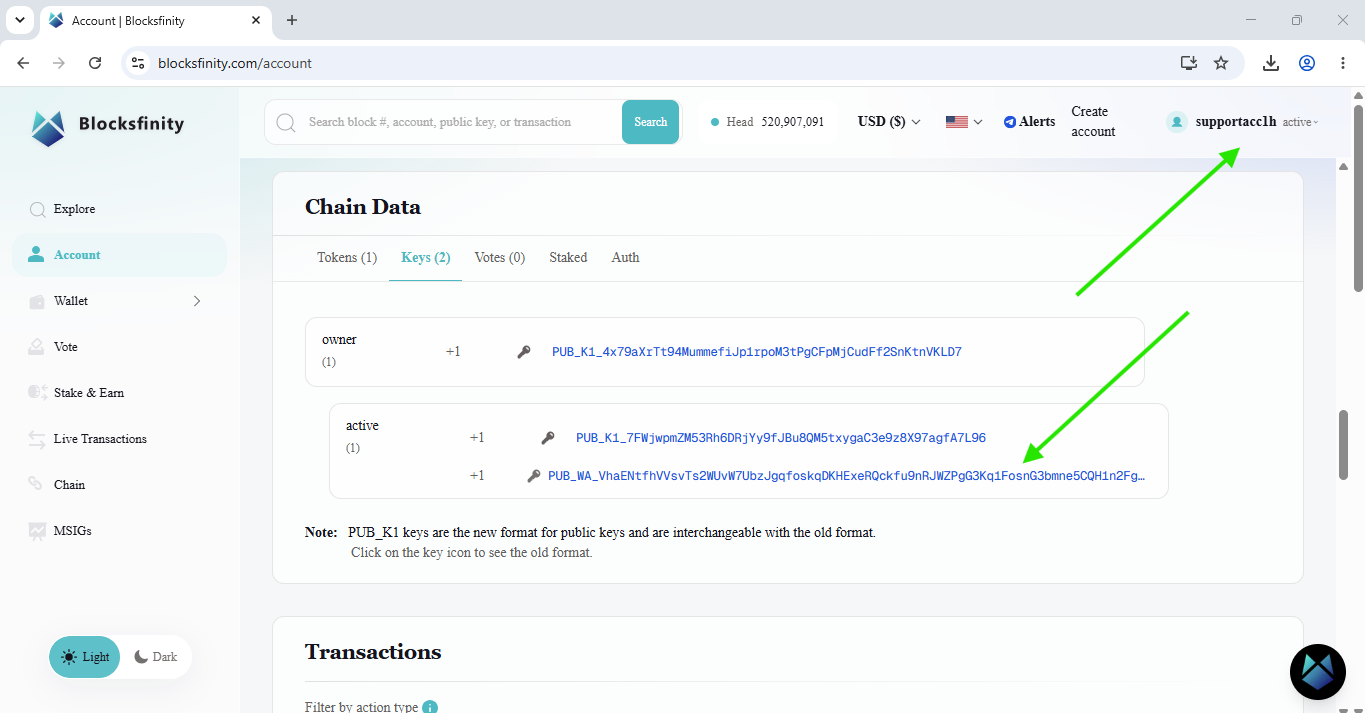
Task: Click the teal Search button
Action: 650,122
